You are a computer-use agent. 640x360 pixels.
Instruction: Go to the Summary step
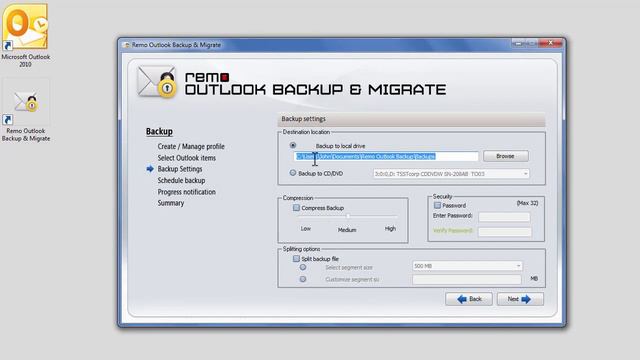point(171,203)
